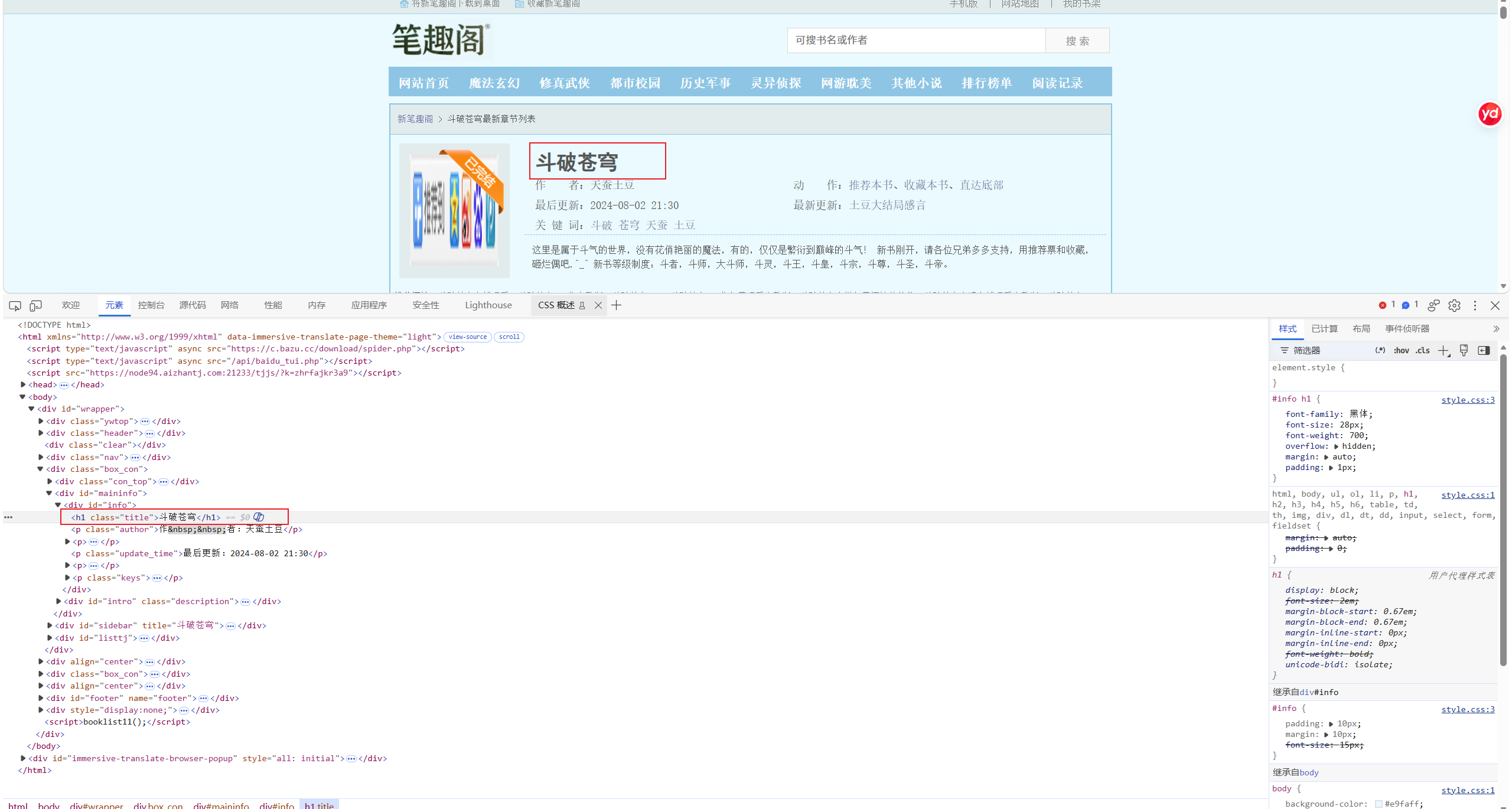The height and width of the screenshot is (809, 1512).
Task: Click ellipsis actions beside h1 row
Action: pos(8,517)
